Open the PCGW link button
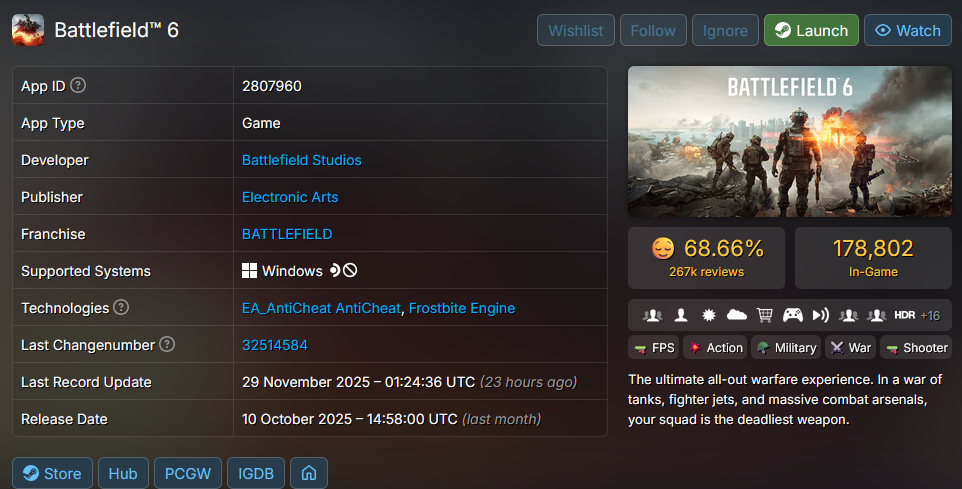The height and width of the screenshot is (489, 962). point(188,473)
